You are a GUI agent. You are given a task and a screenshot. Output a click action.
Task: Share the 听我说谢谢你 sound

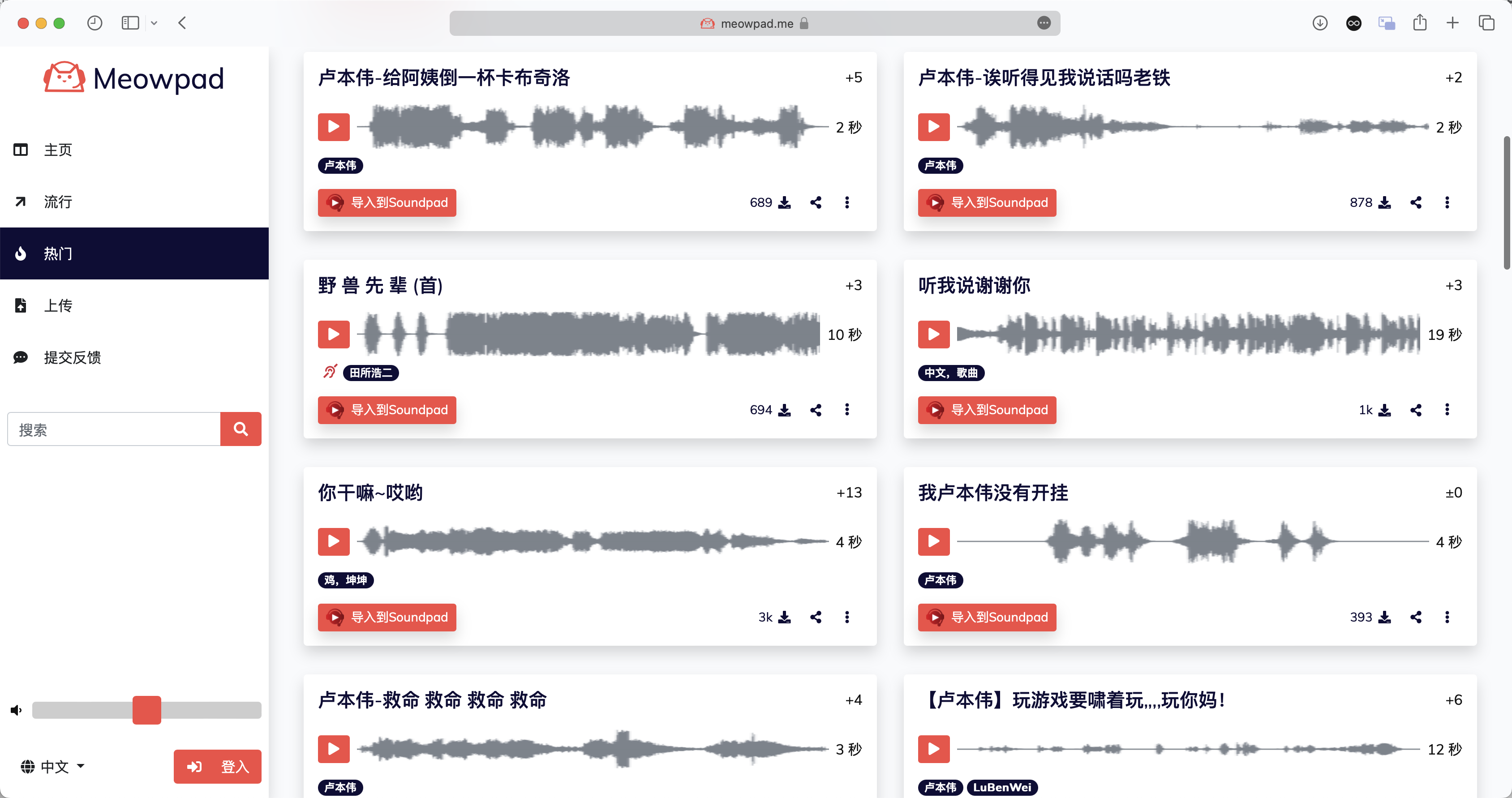click(x=1416, y=410)
